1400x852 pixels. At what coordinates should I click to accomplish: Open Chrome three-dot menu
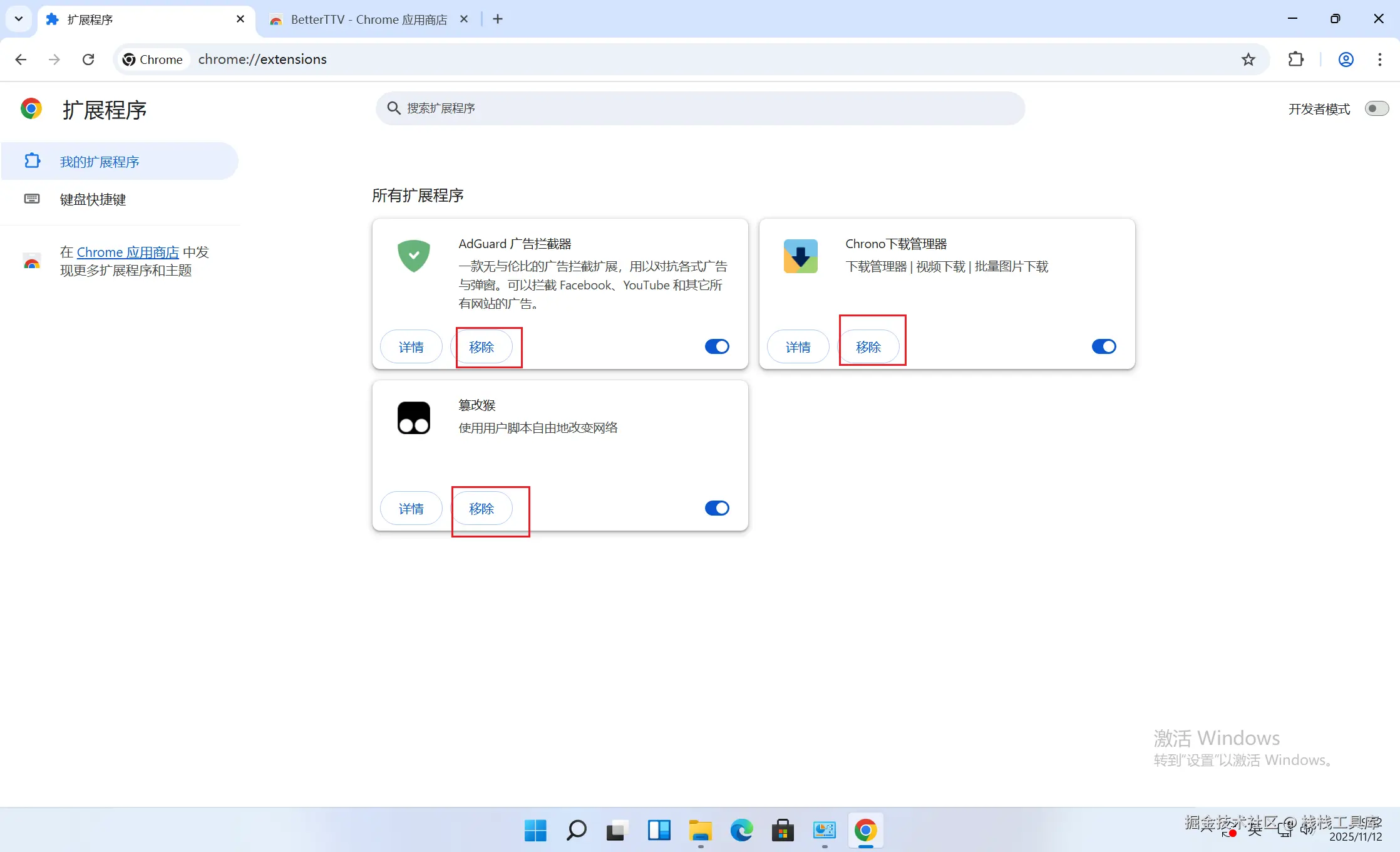pyautogui.click(x=1379, y=60)
